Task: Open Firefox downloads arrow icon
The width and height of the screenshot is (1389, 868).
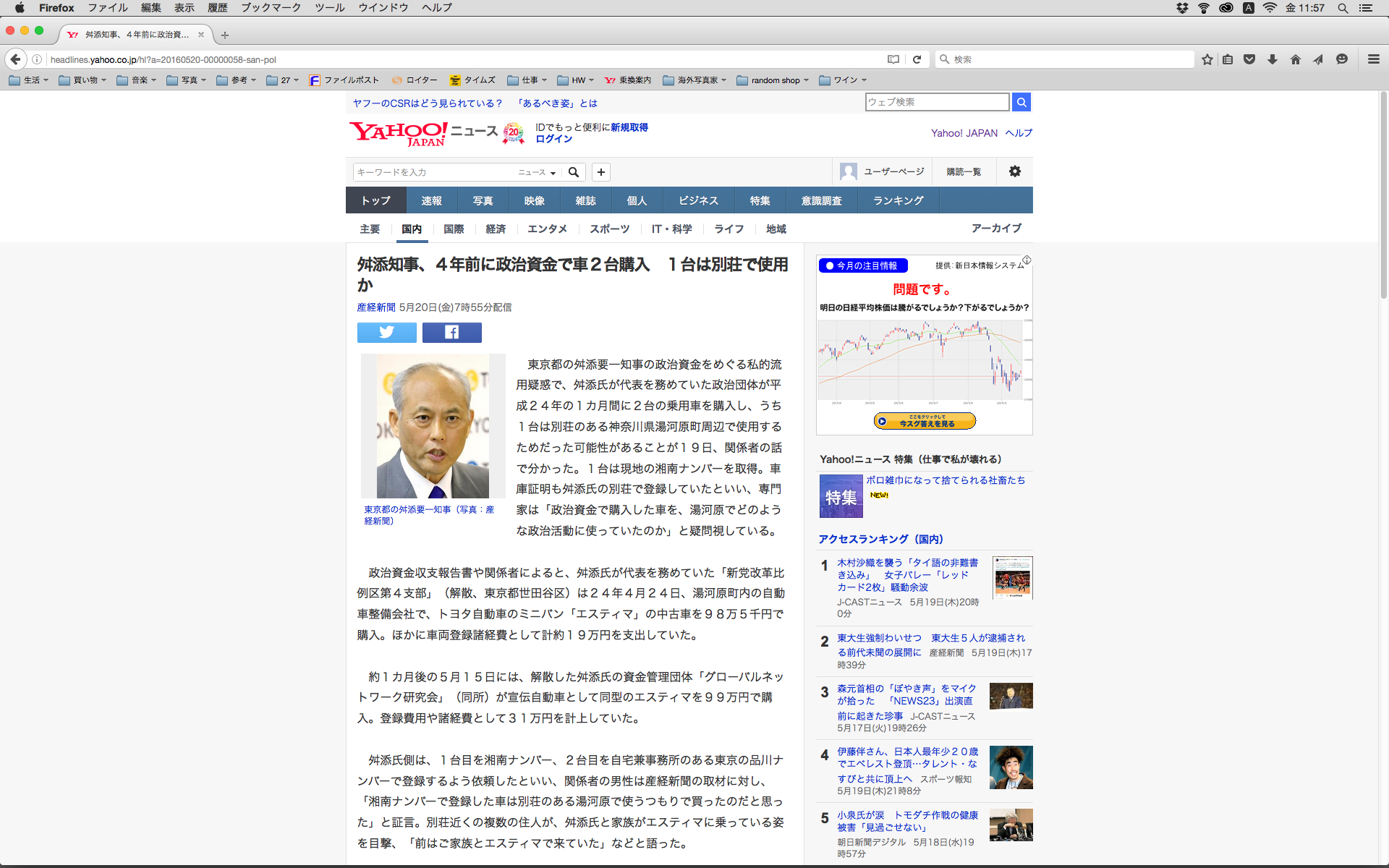Action: pos(1273,59)
